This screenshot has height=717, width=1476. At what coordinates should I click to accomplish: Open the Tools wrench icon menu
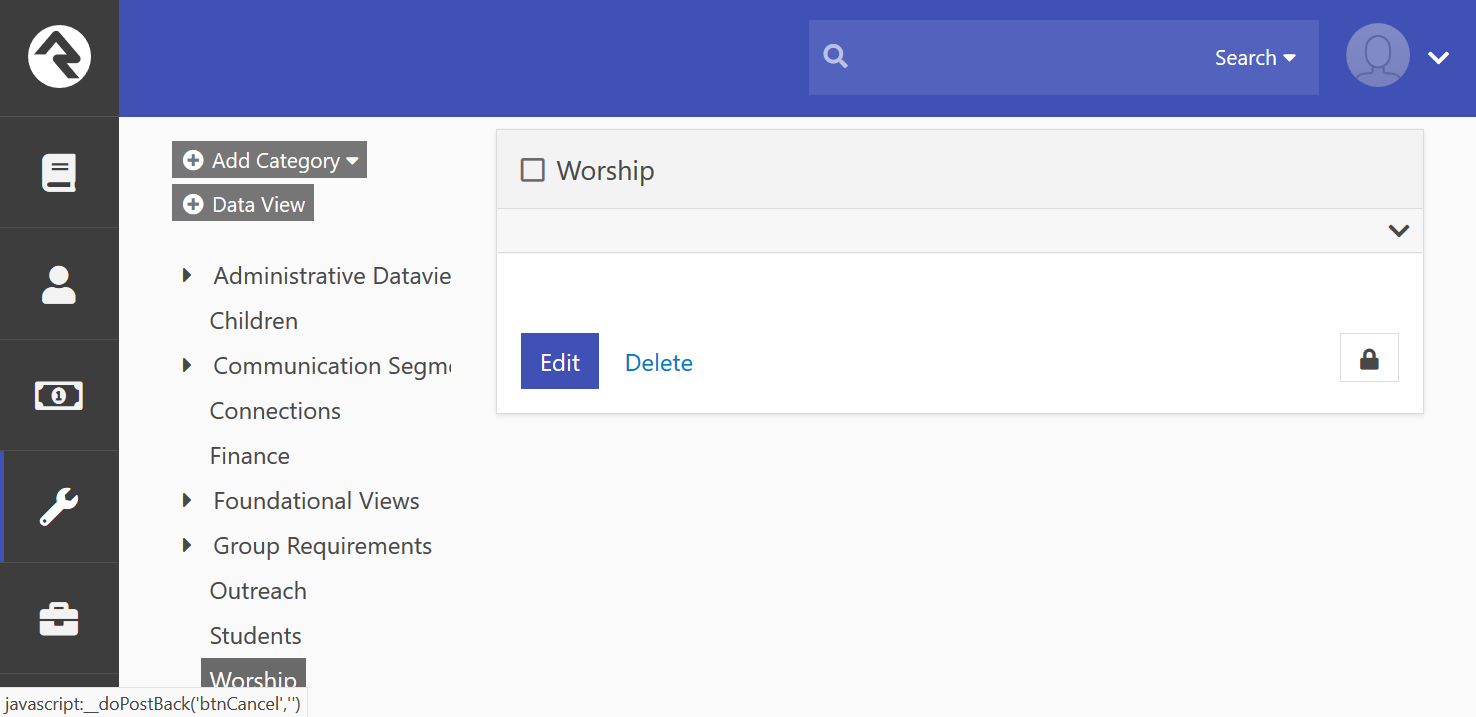59,507
